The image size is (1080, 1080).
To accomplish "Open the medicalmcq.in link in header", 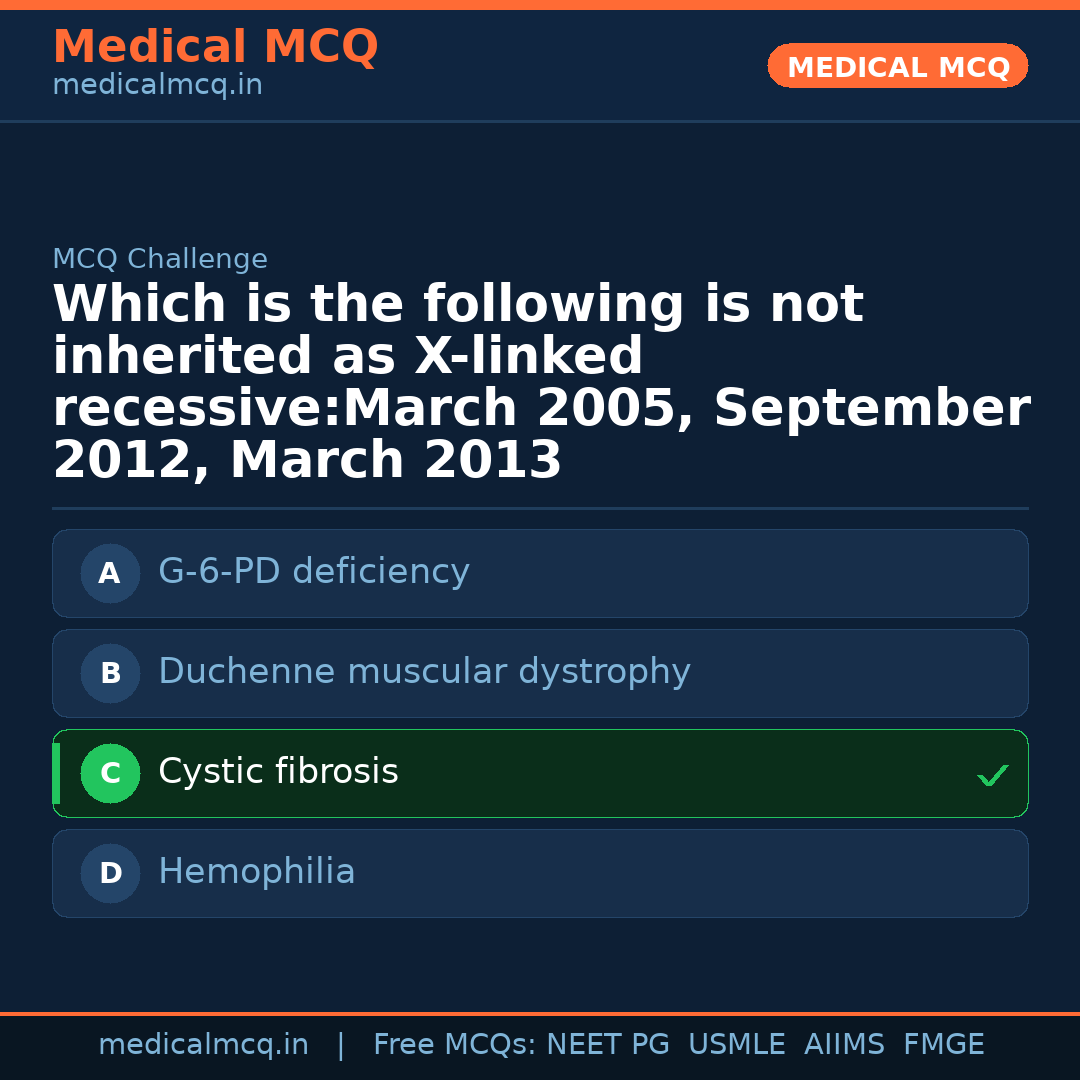I will click(x=156, y=84).
